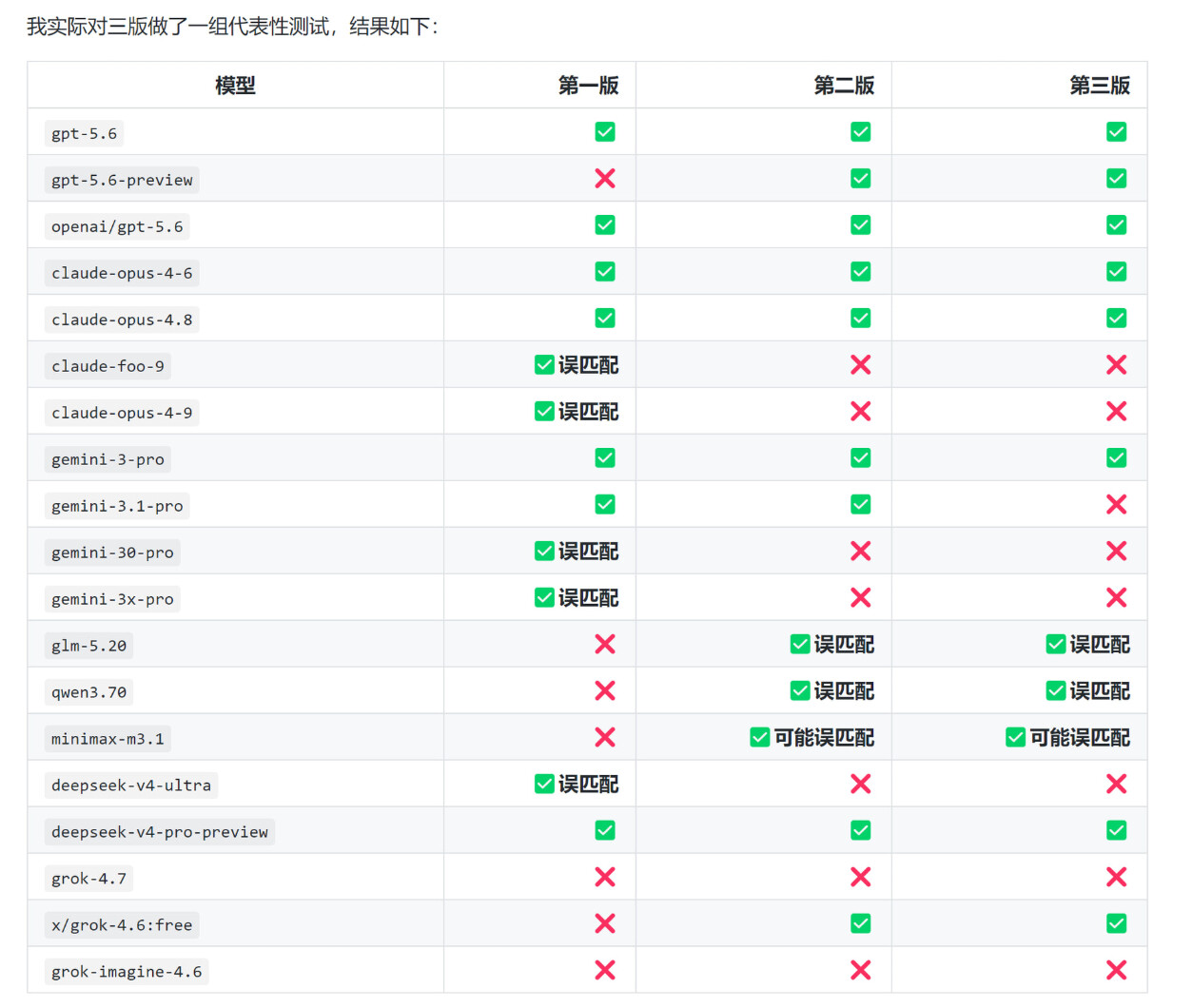Click green check for x/grok-4.6:free in 第三版
1193x1008 pixels.
pos(1117,924)
